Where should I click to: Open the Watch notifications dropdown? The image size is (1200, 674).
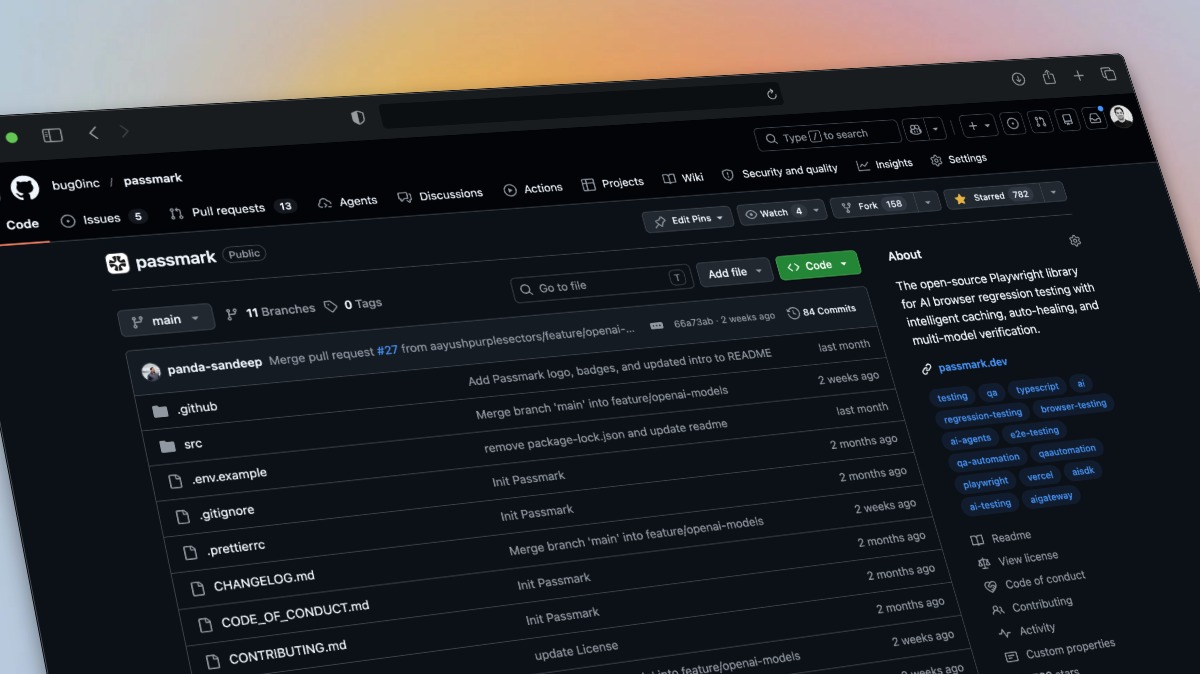[x=781, y=213]
